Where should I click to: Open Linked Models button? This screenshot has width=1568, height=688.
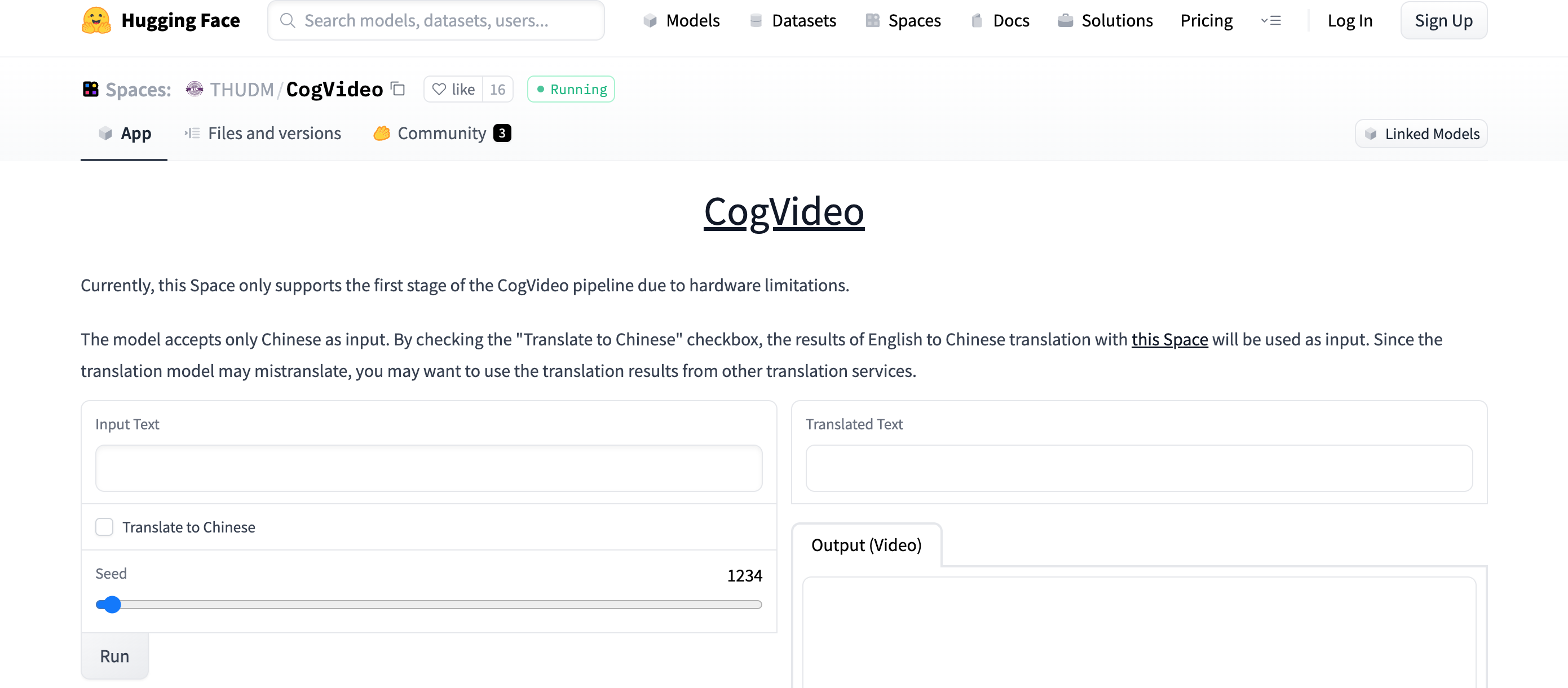1421,134
